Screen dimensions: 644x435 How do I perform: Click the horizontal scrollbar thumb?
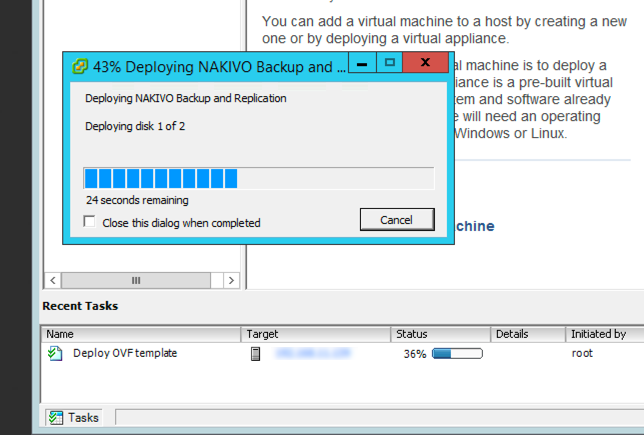[136, 281]
